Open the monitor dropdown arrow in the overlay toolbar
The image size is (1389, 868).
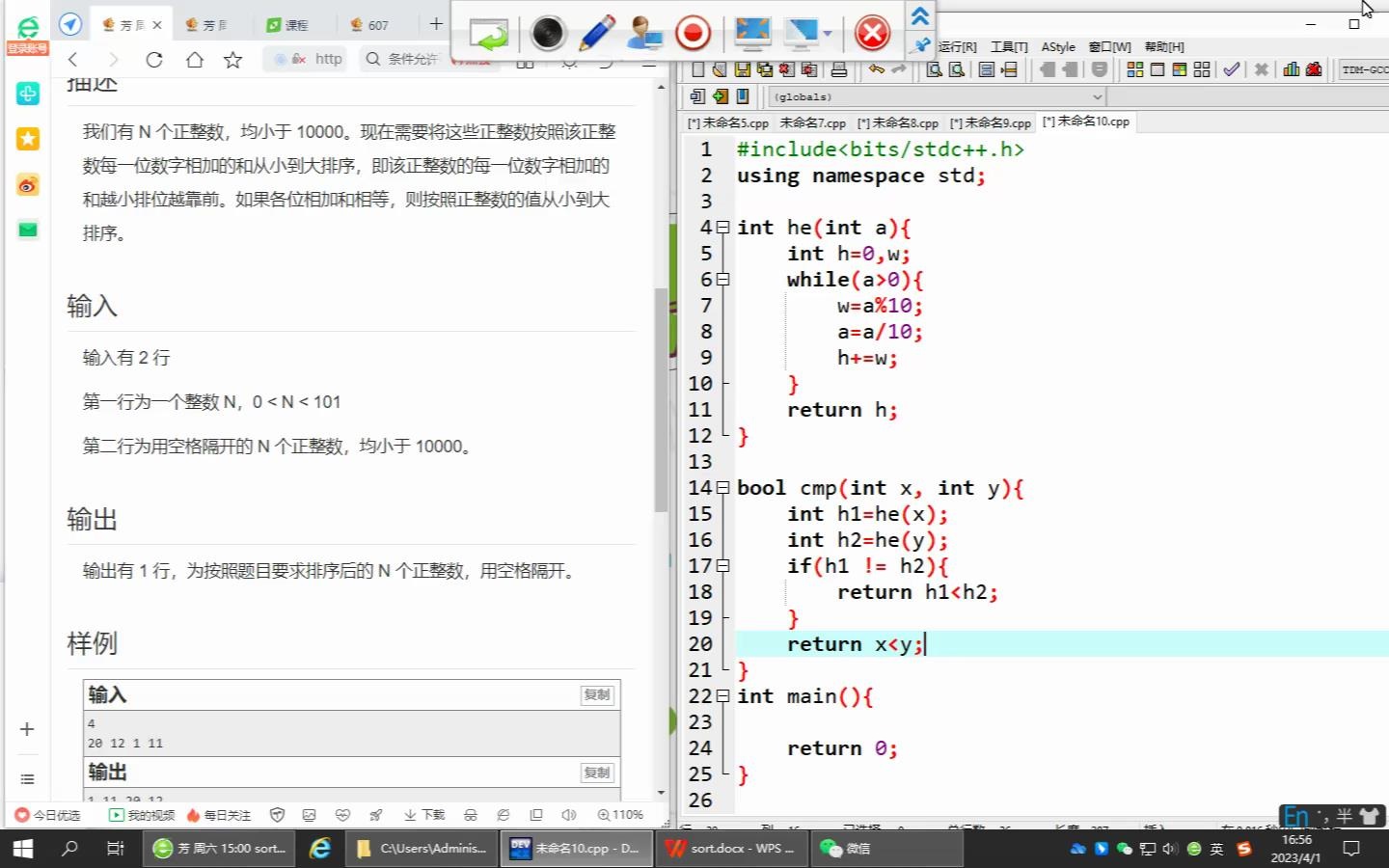(828, 35)
